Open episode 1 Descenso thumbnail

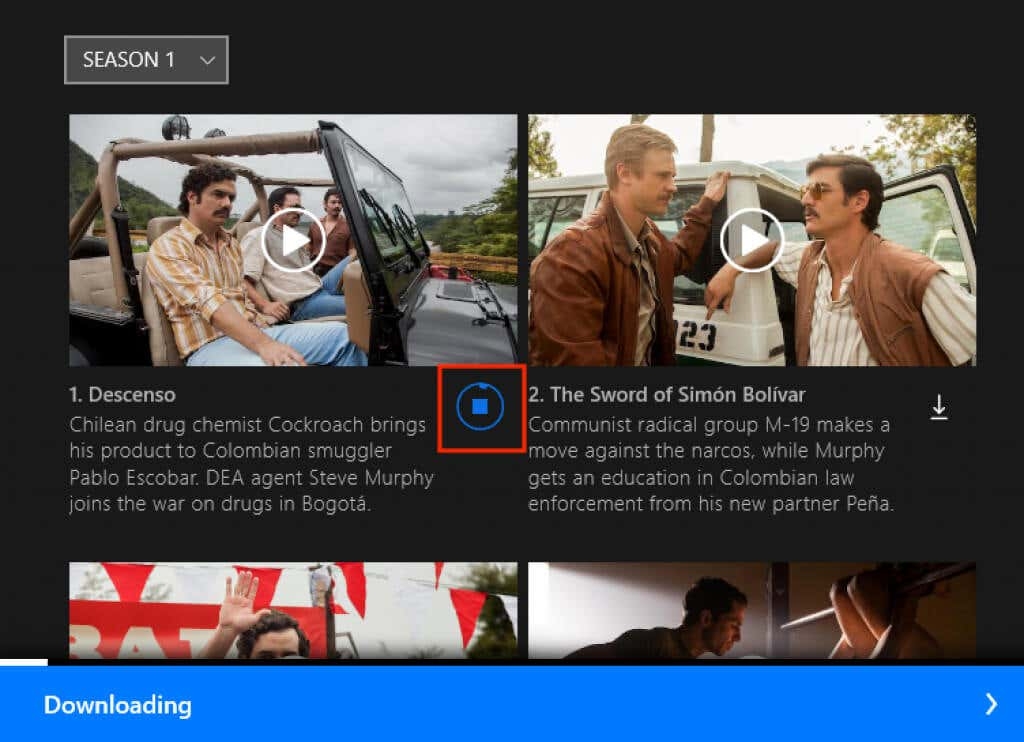coord(292,240)
